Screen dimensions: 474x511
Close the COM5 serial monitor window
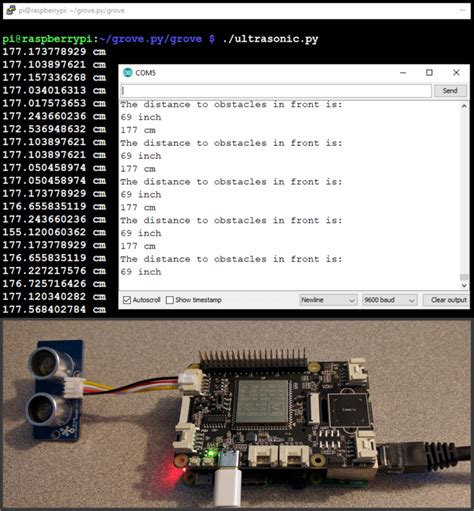[x=456, y=72]
